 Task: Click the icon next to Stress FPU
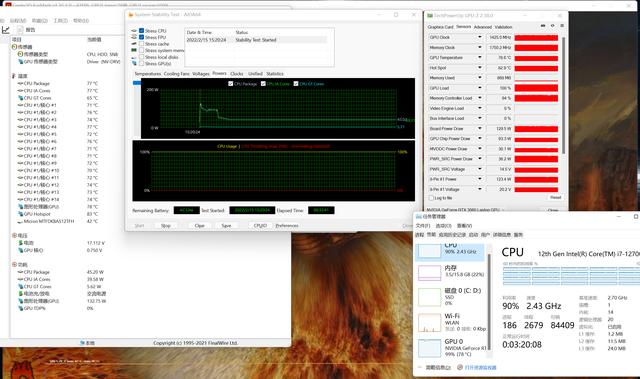click(x=134, y=37)
